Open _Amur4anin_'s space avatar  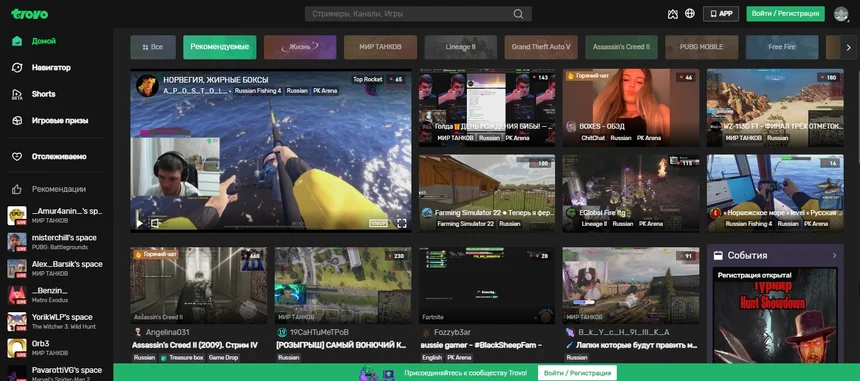pyautogui.click(x=17, y=215)
